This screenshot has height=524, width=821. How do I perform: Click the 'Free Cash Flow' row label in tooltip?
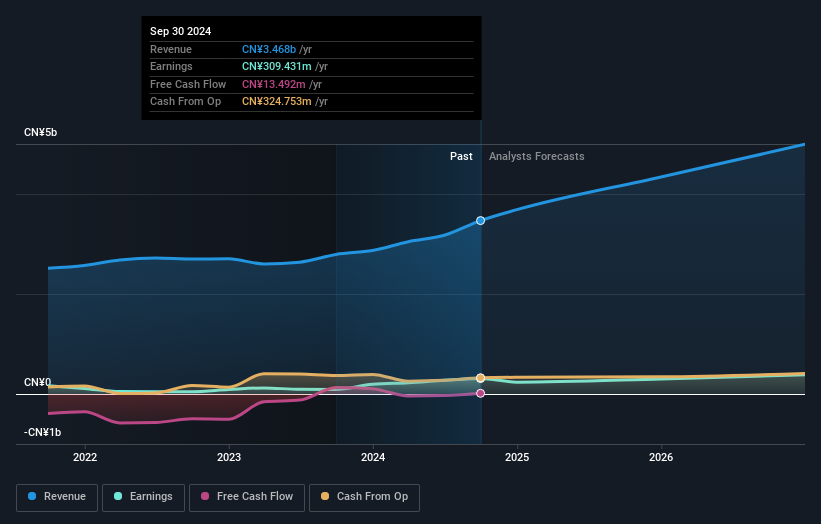coord(188,84)
